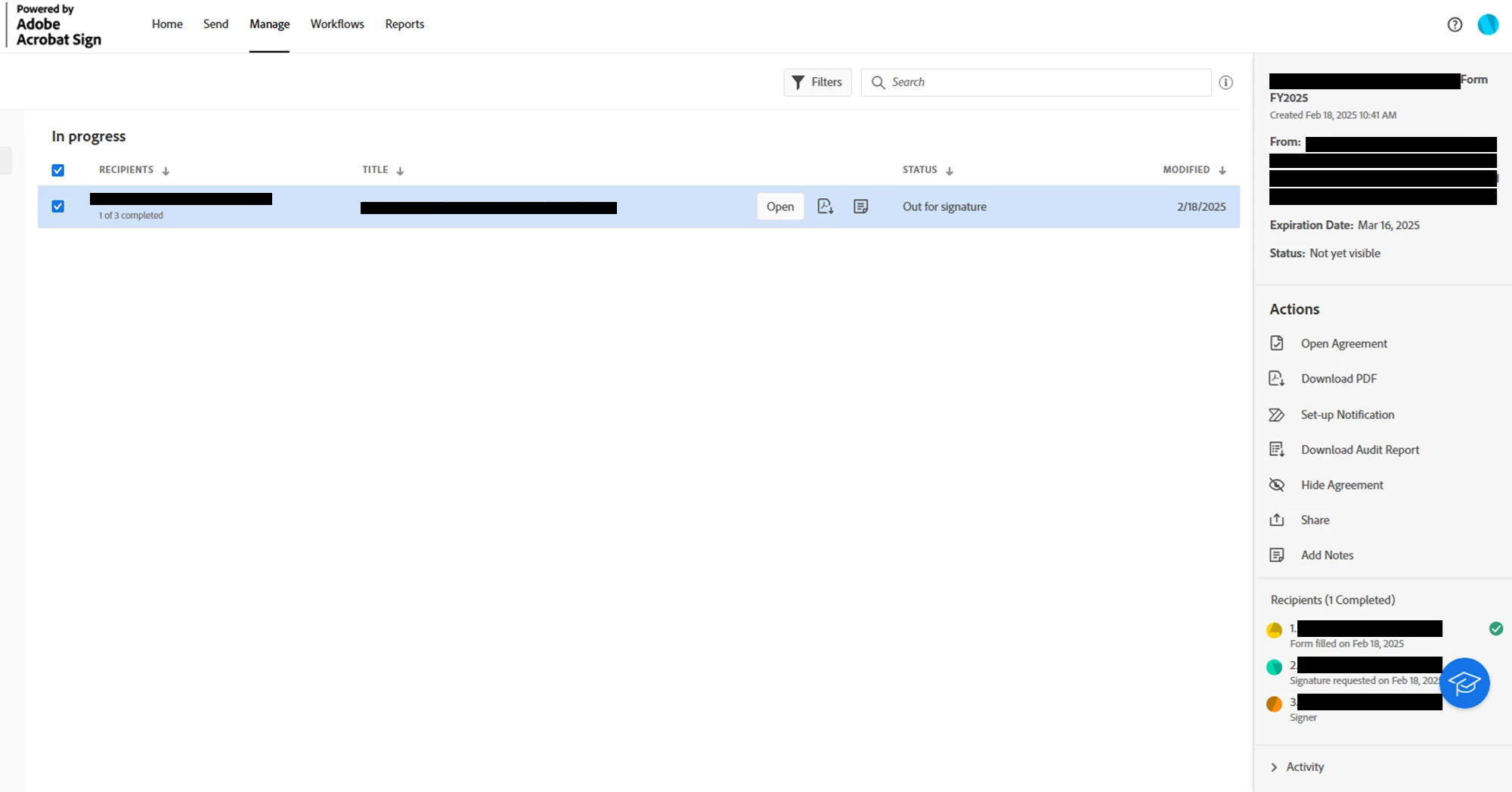This screenshot has width=1512, height=792.
Task: Click the magnifying glass search icon
Action: coord(878,82)
